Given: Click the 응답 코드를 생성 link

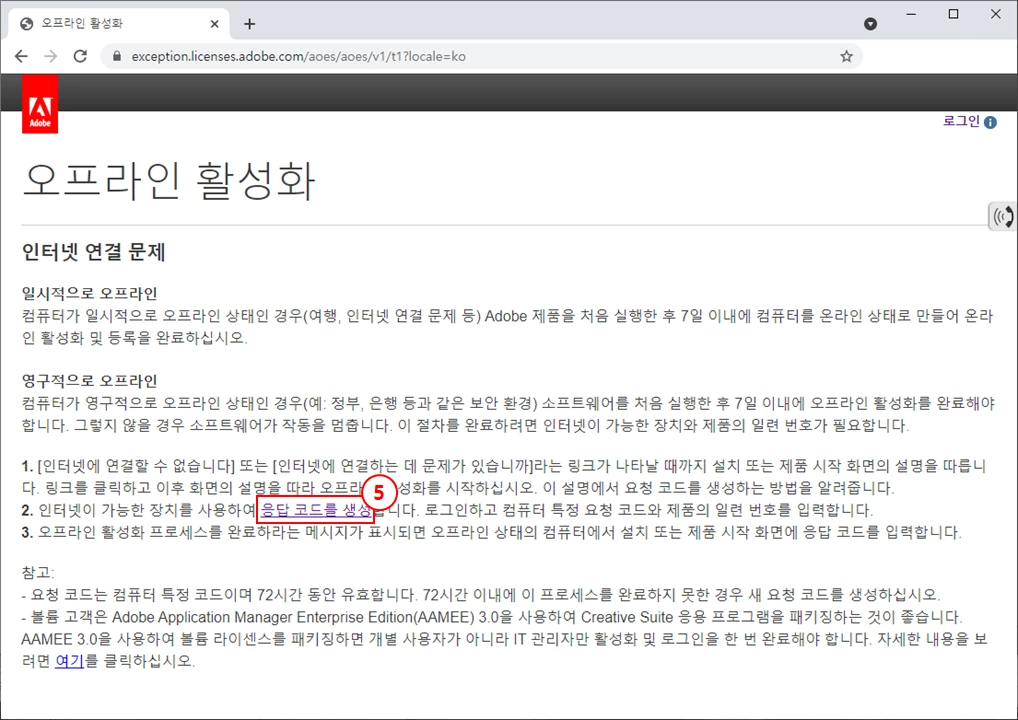Looking at the screenshot, I should tap(316, 510).
